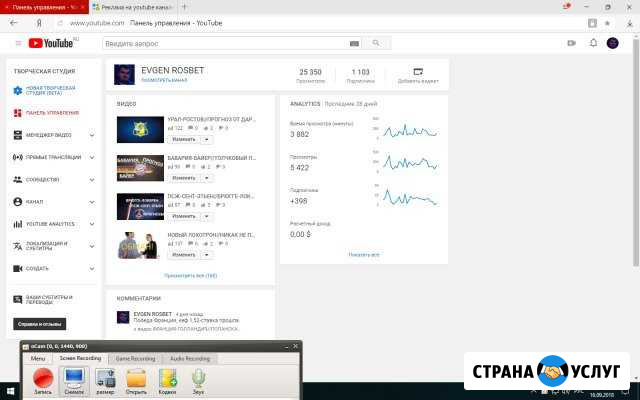Click the EVGEN ROSBET channel avatar
The height and width of the screenshot is (400, 640).
[124, 74]
